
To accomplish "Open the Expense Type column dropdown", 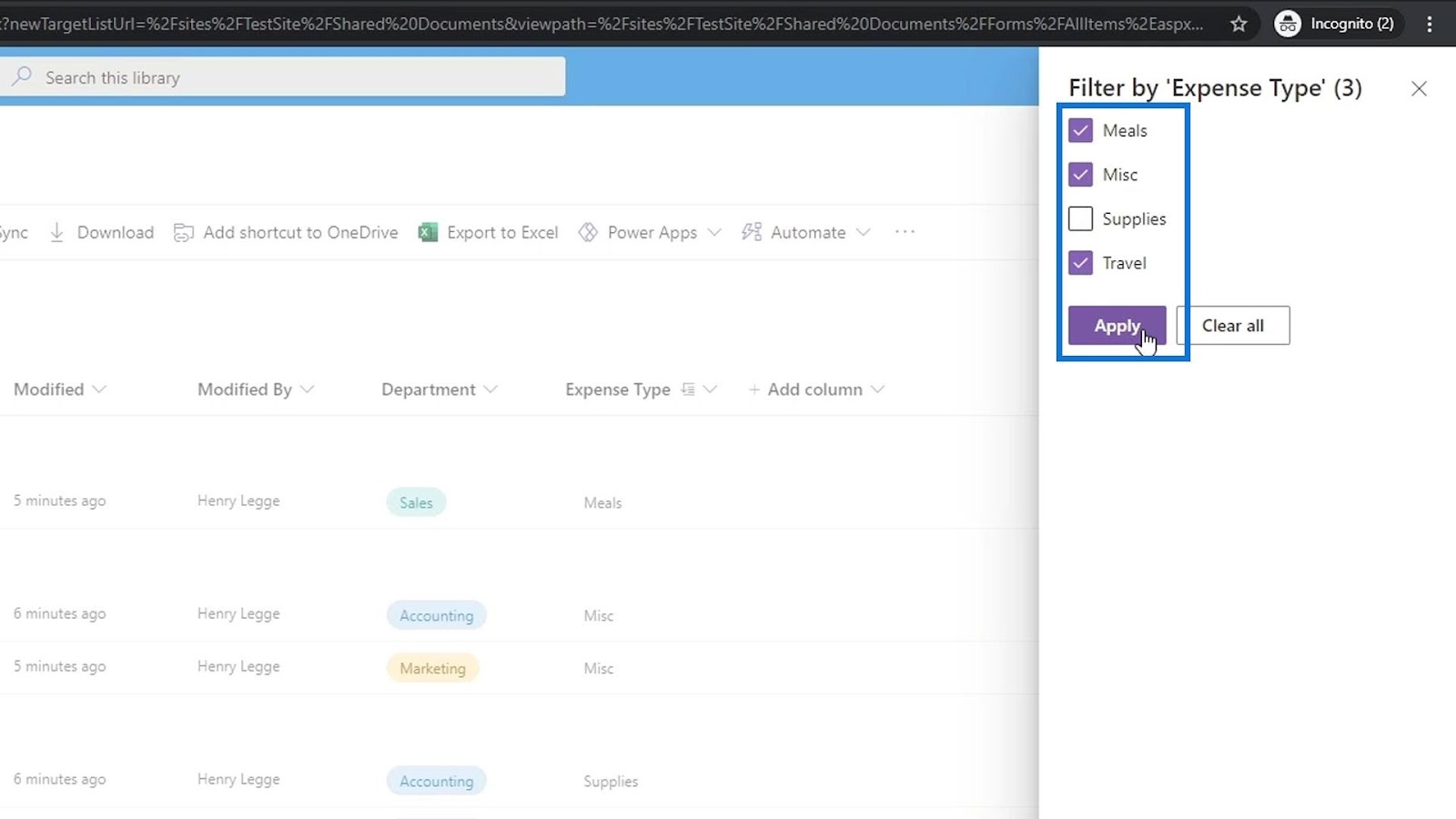I will click(711, 389).
